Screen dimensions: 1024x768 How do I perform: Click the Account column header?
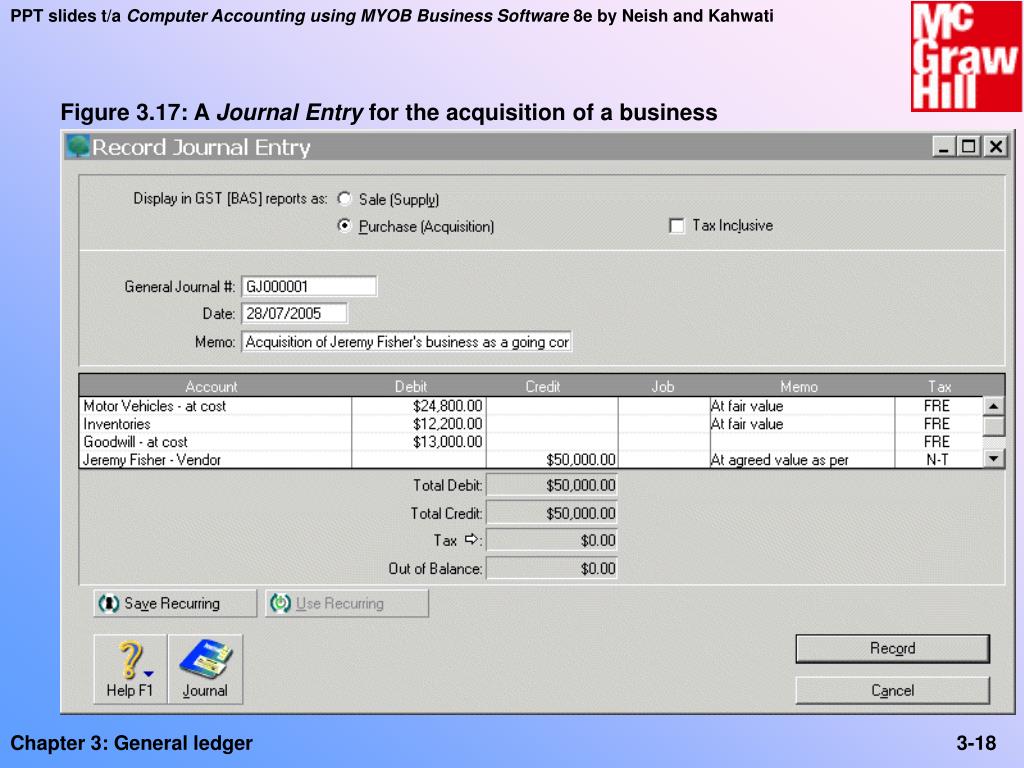tap(211, 387)
